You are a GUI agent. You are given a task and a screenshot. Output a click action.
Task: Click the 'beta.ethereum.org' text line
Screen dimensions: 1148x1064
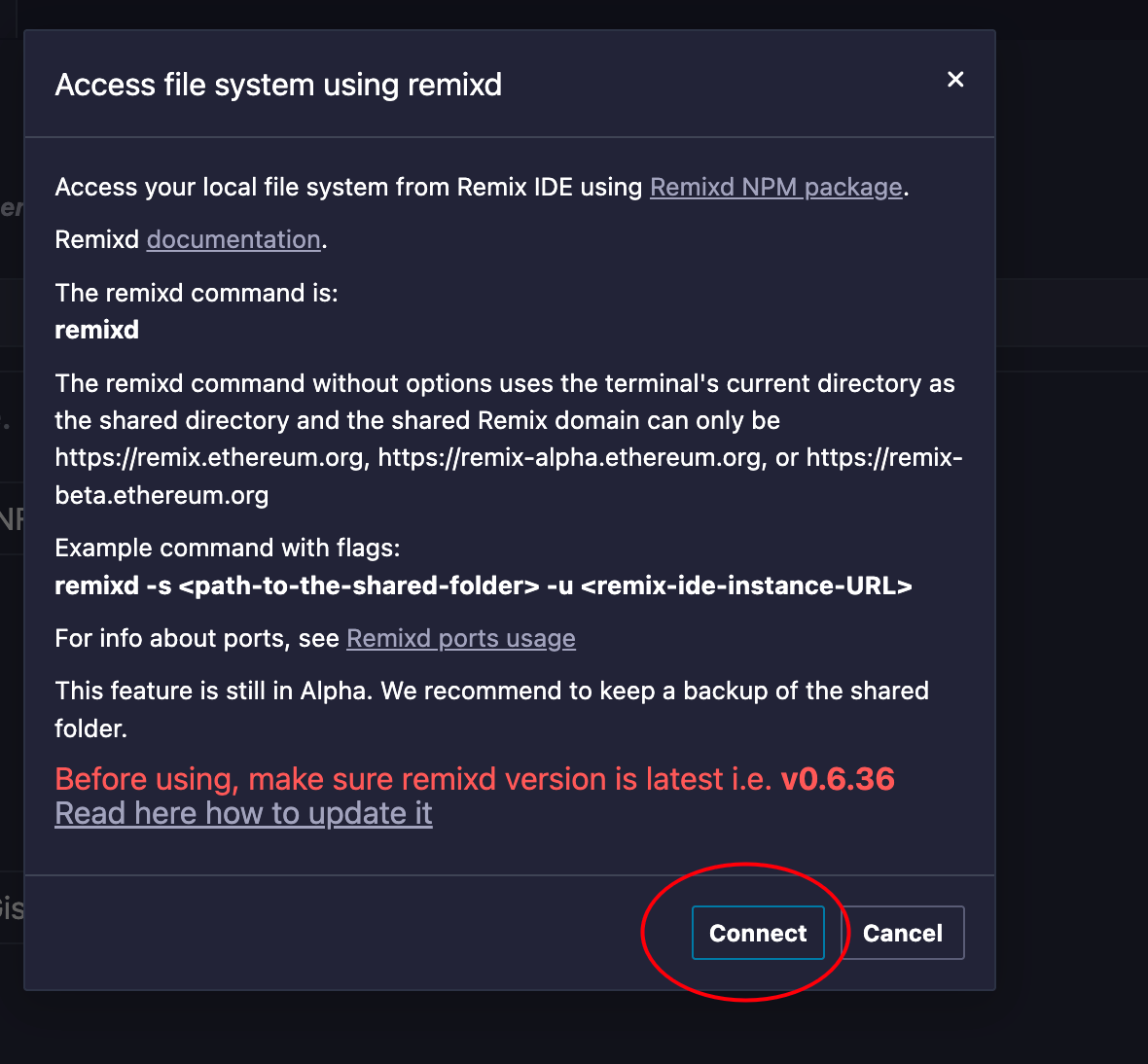pyautogui.click(x=161, y=496)
